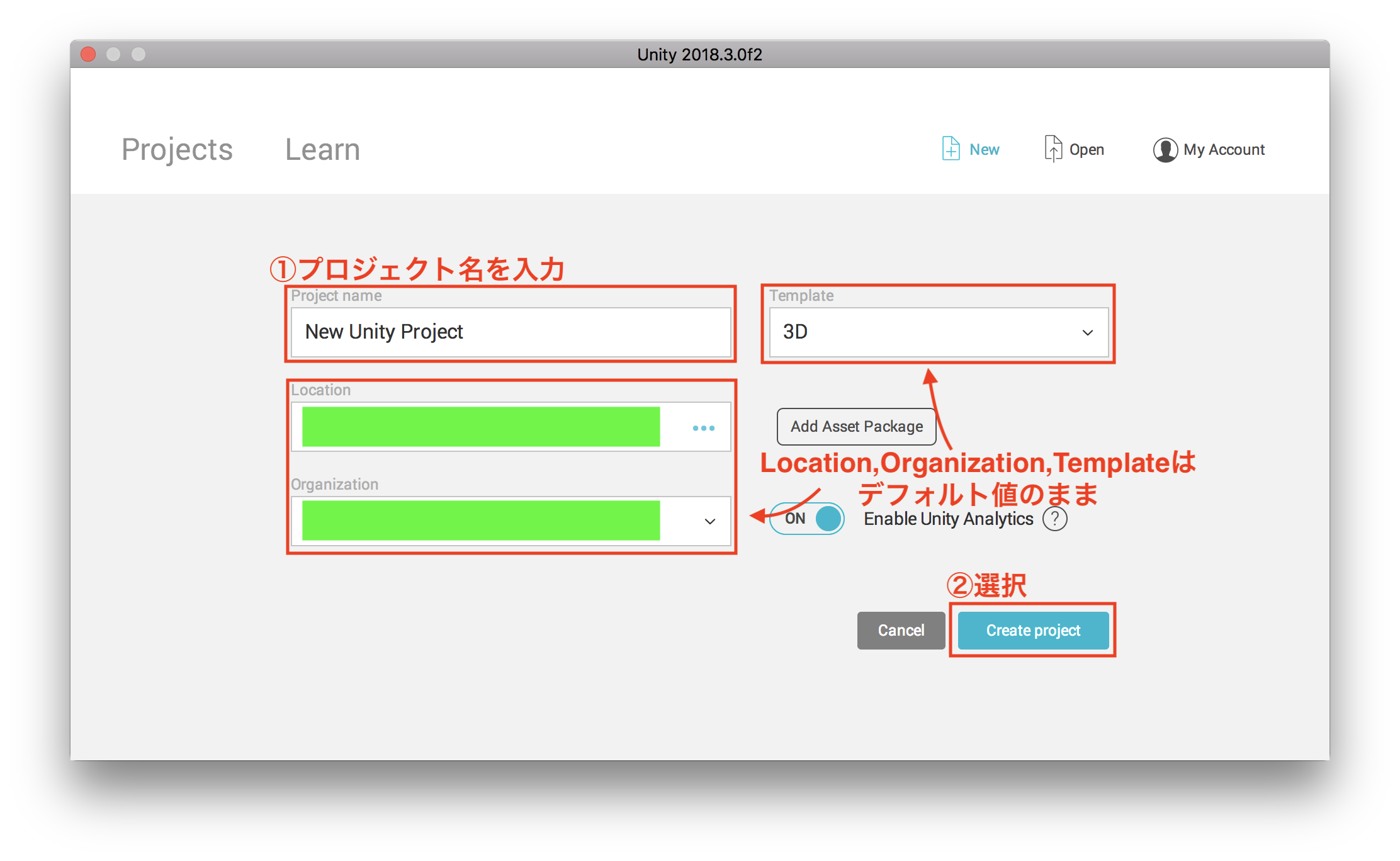
Task: Click the New project document icon
Action: 951,149
